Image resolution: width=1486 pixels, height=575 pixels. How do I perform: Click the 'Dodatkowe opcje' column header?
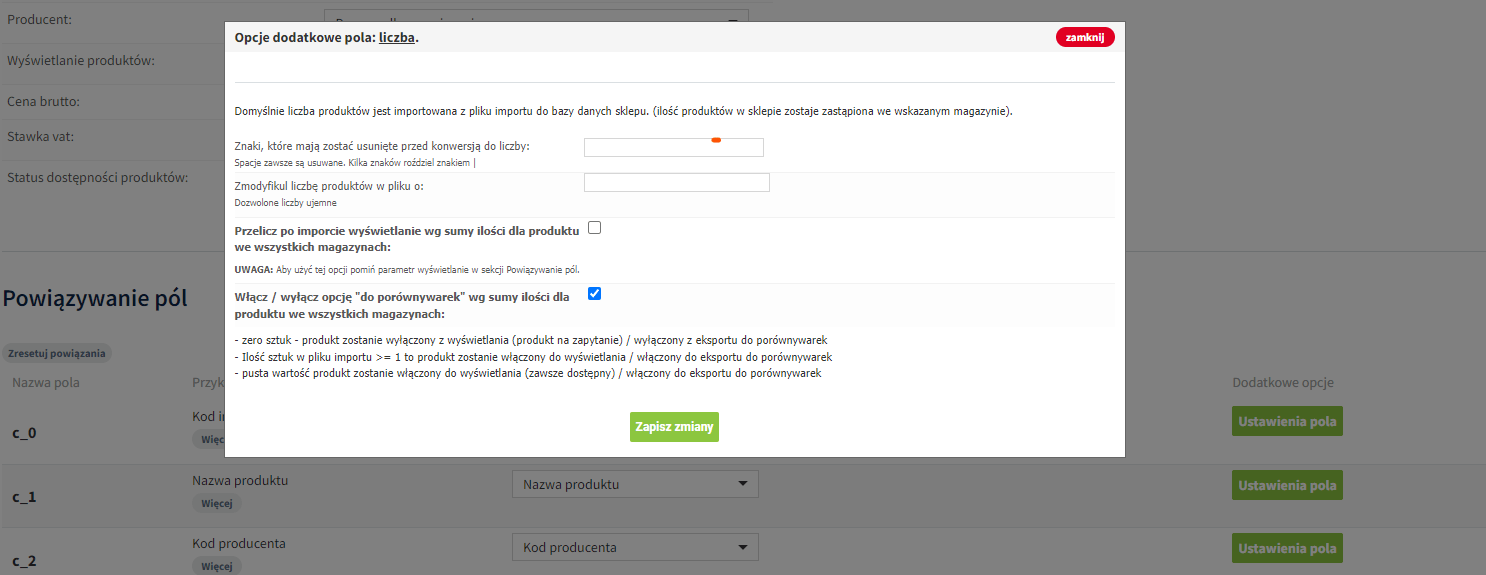(x=1282, y=383)
